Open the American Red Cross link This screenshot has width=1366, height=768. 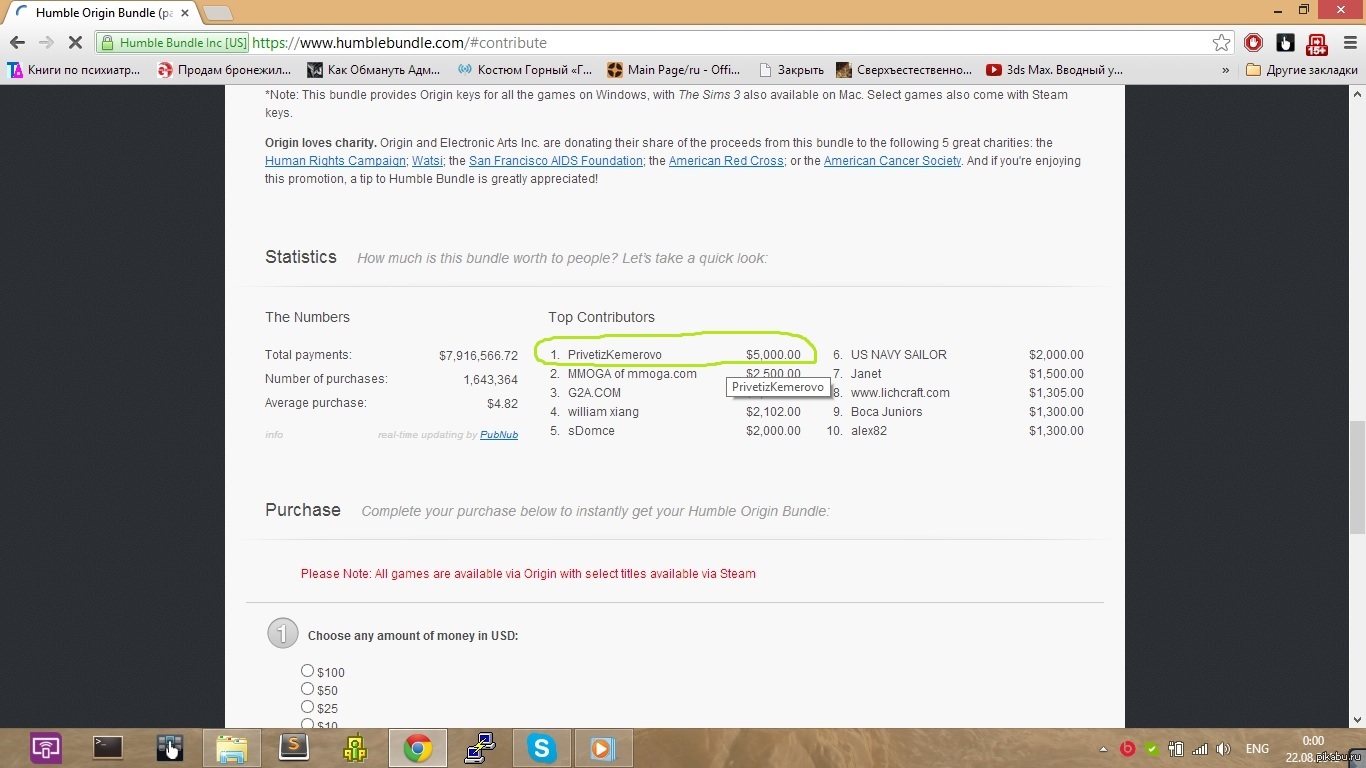(726, 161)
